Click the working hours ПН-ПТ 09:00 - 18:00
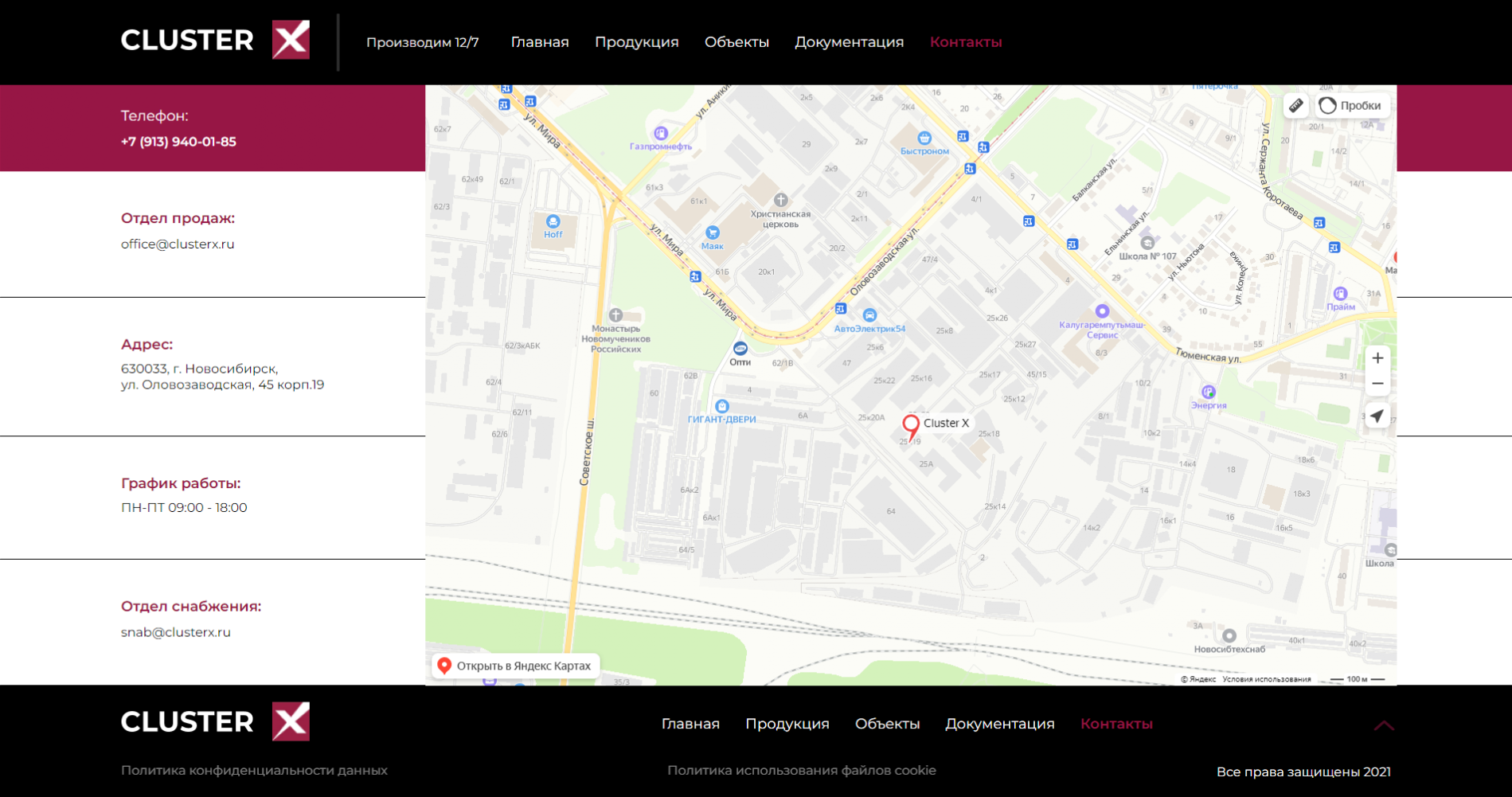This screenshot has width=1512, height=797. click(184, 508)
